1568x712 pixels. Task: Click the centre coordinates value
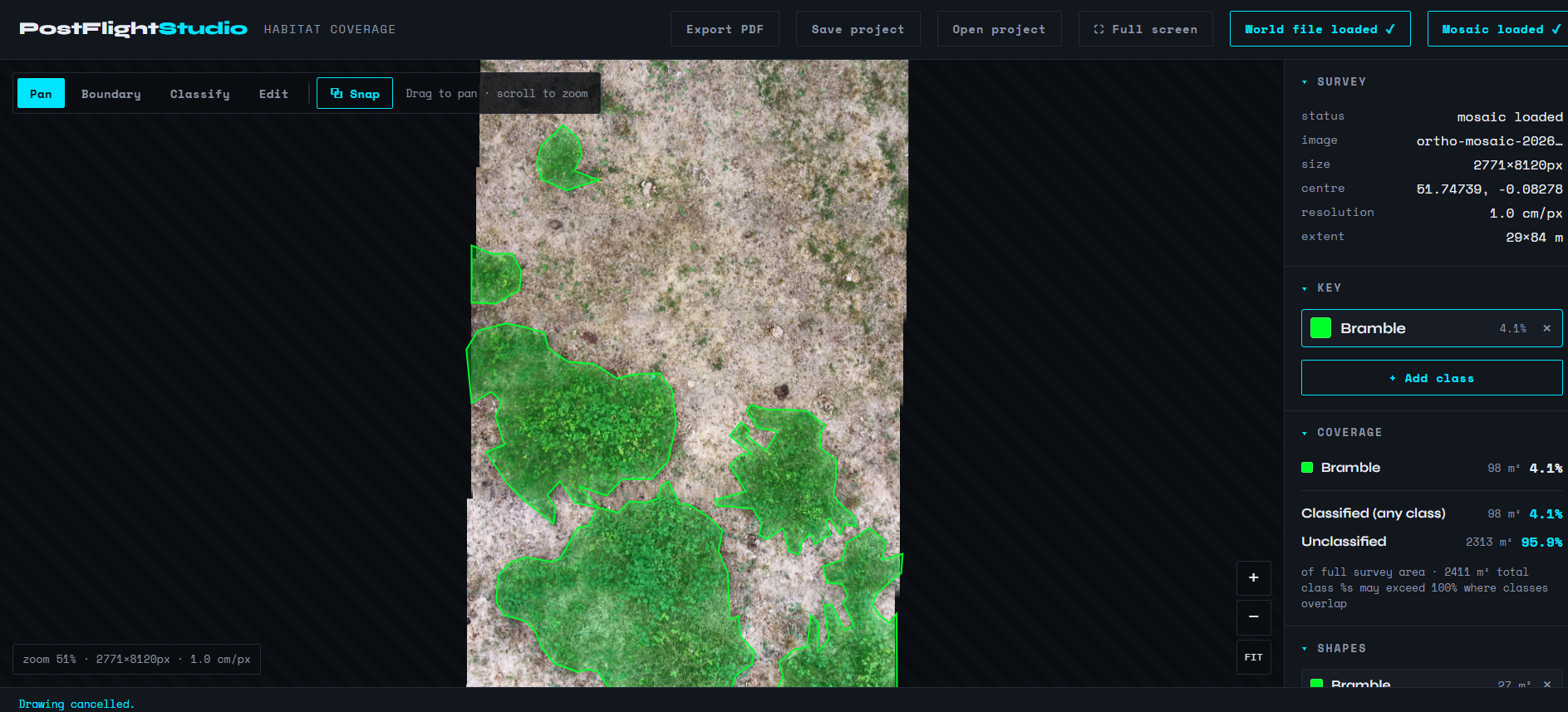click(1489, 189)
